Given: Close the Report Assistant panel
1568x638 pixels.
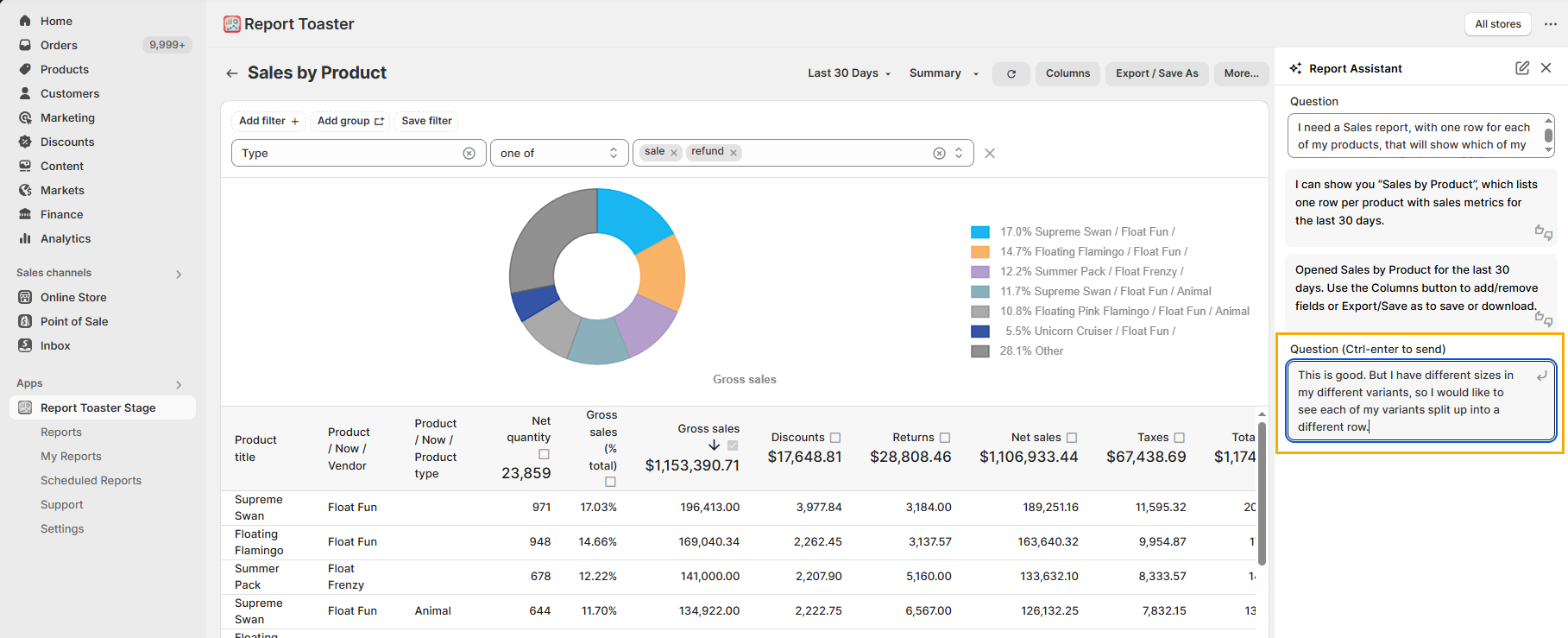Looking at the screenshot, I should [x=1546, y=68].
